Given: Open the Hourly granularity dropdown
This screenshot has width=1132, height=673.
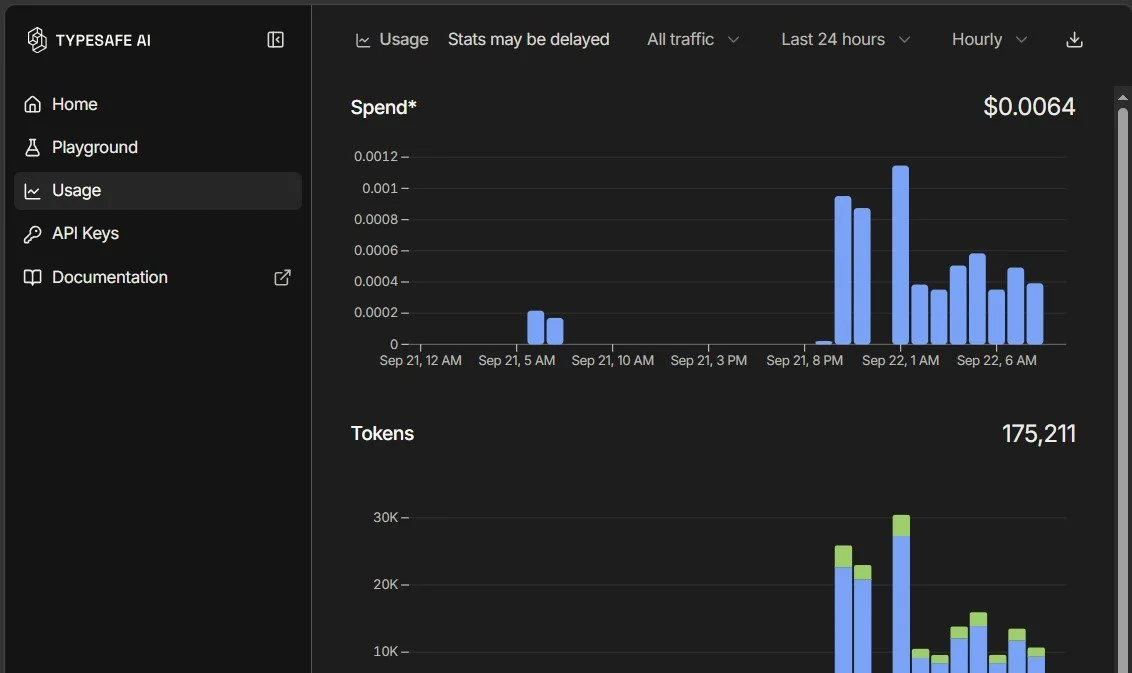Looking at the screenshot, I should coord(989,40).
